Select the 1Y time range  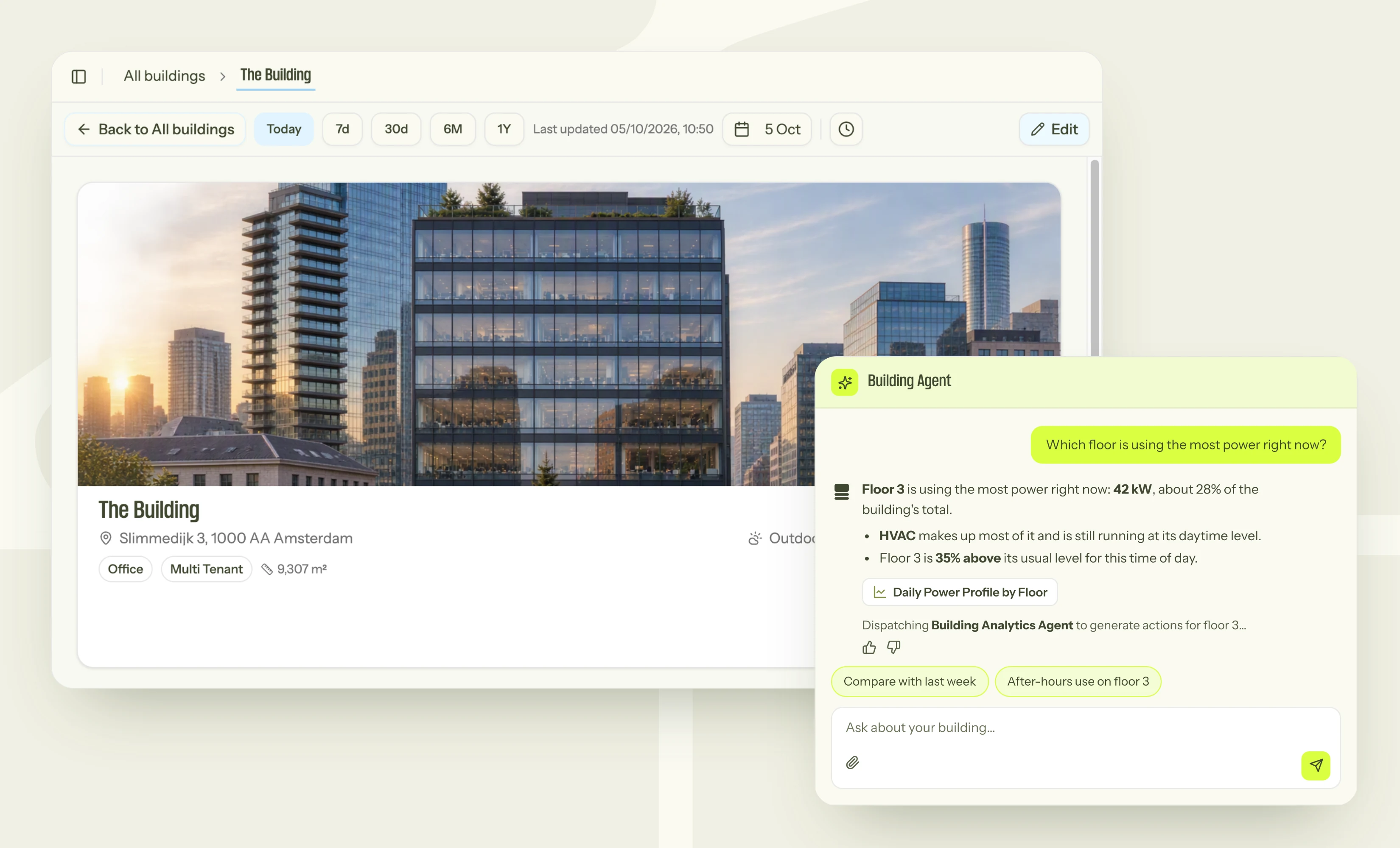tap(504, 129)
